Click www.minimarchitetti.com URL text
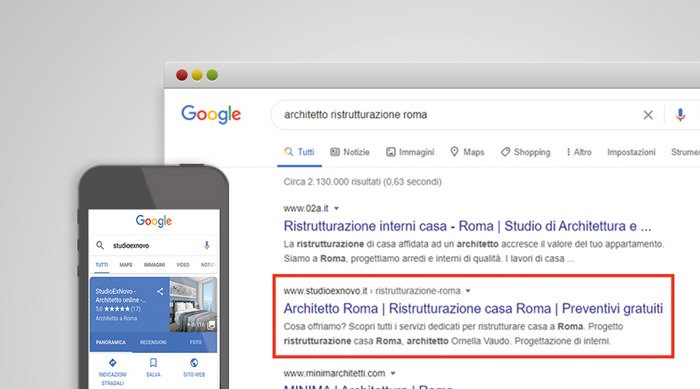Viewport: 700px width, 389px height. pyautogui.click(x=334, y=373)
